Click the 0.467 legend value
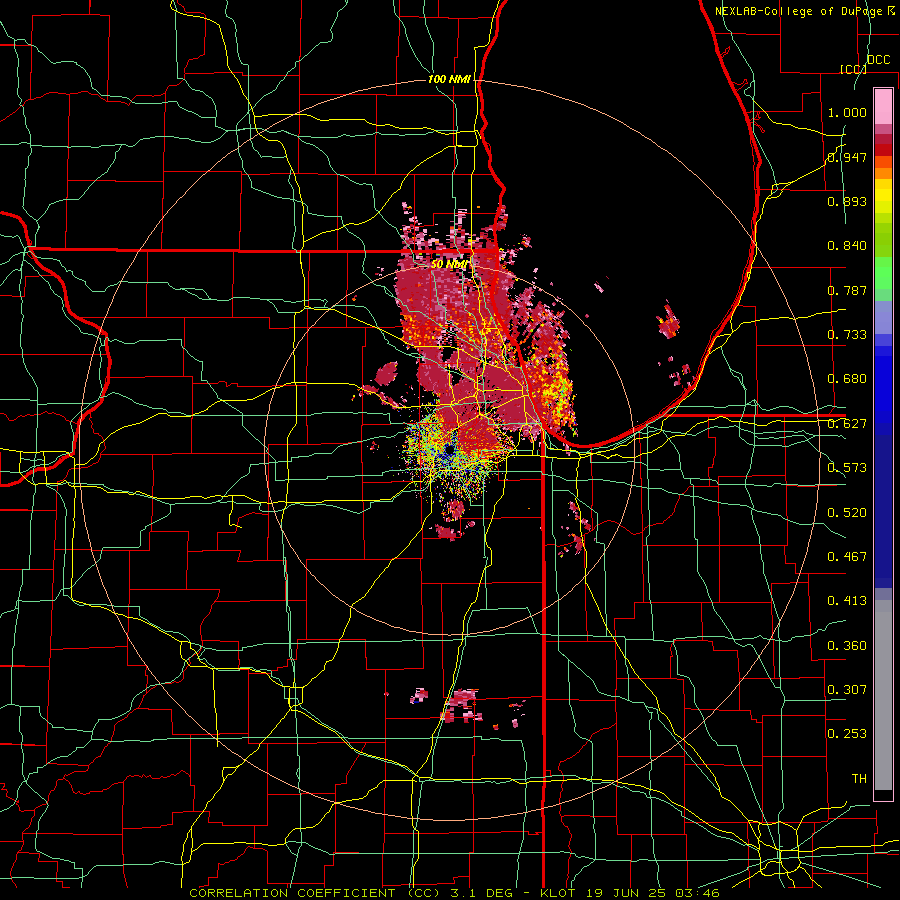 [x=847, y=557]
